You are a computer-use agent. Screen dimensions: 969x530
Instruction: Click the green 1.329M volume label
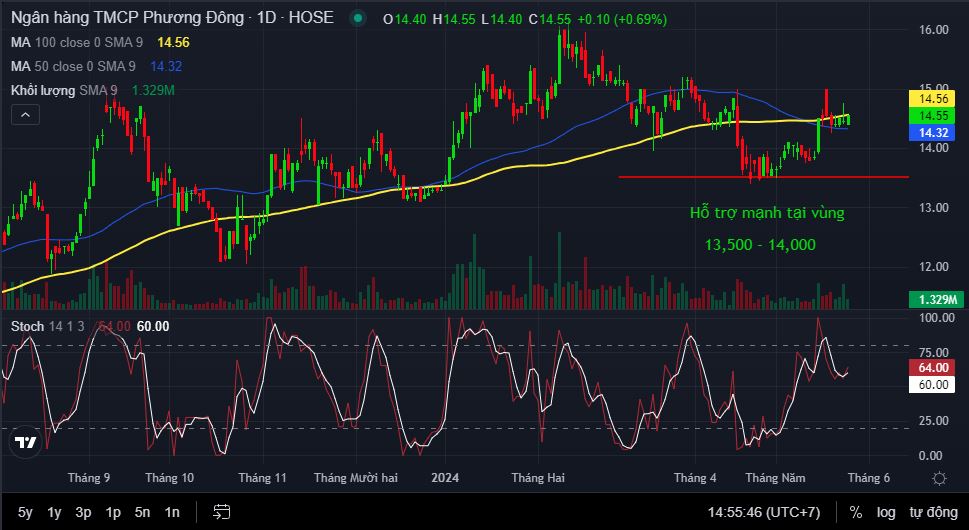(934, 300)
